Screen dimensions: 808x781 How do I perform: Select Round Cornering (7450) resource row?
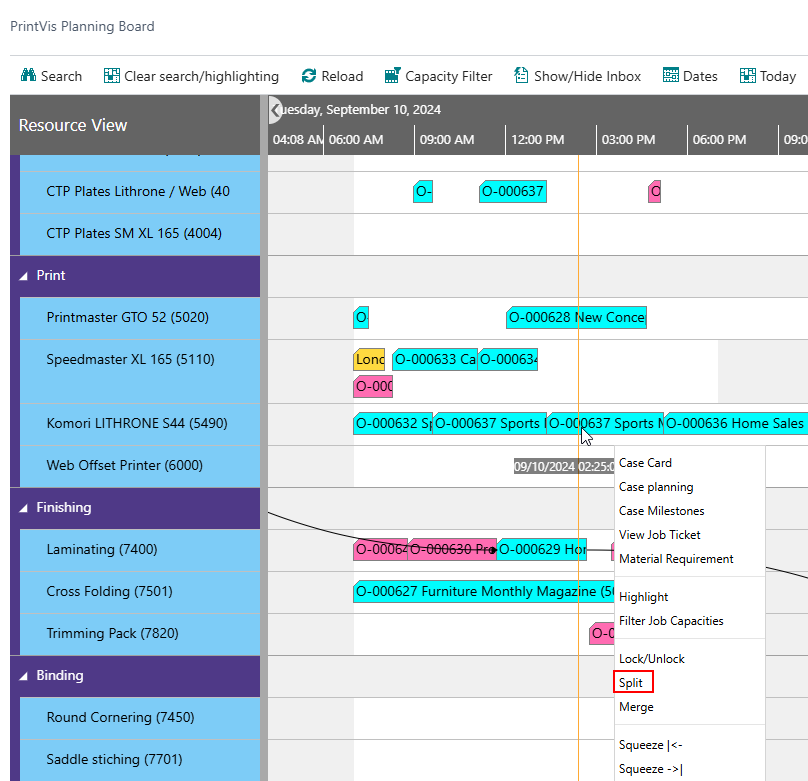point(140,718)
